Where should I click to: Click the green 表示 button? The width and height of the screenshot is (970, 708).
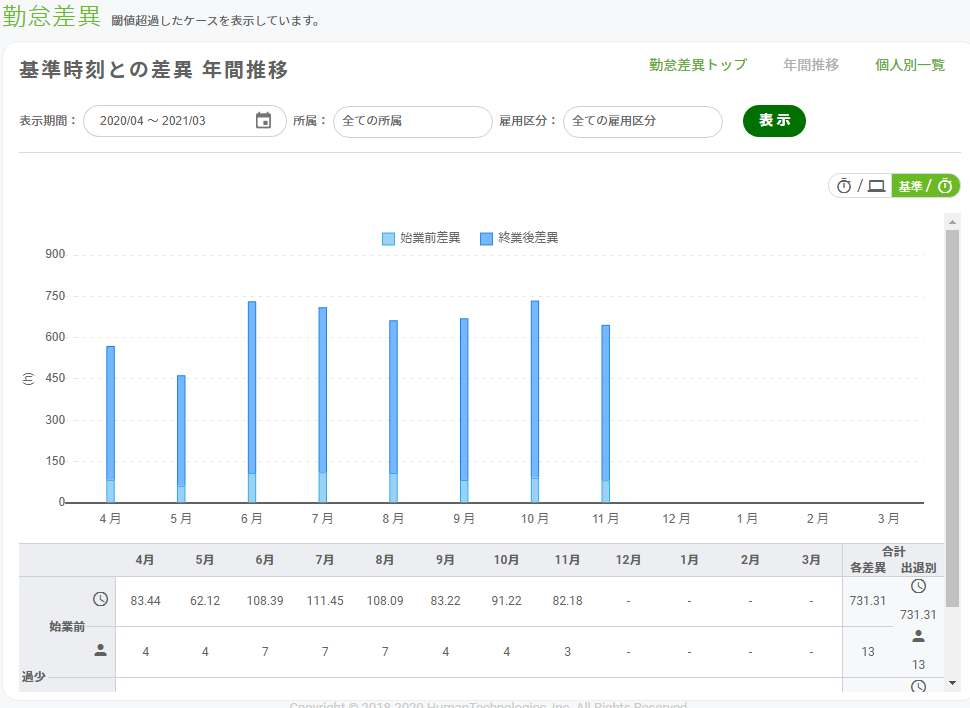tap(775, 121)
